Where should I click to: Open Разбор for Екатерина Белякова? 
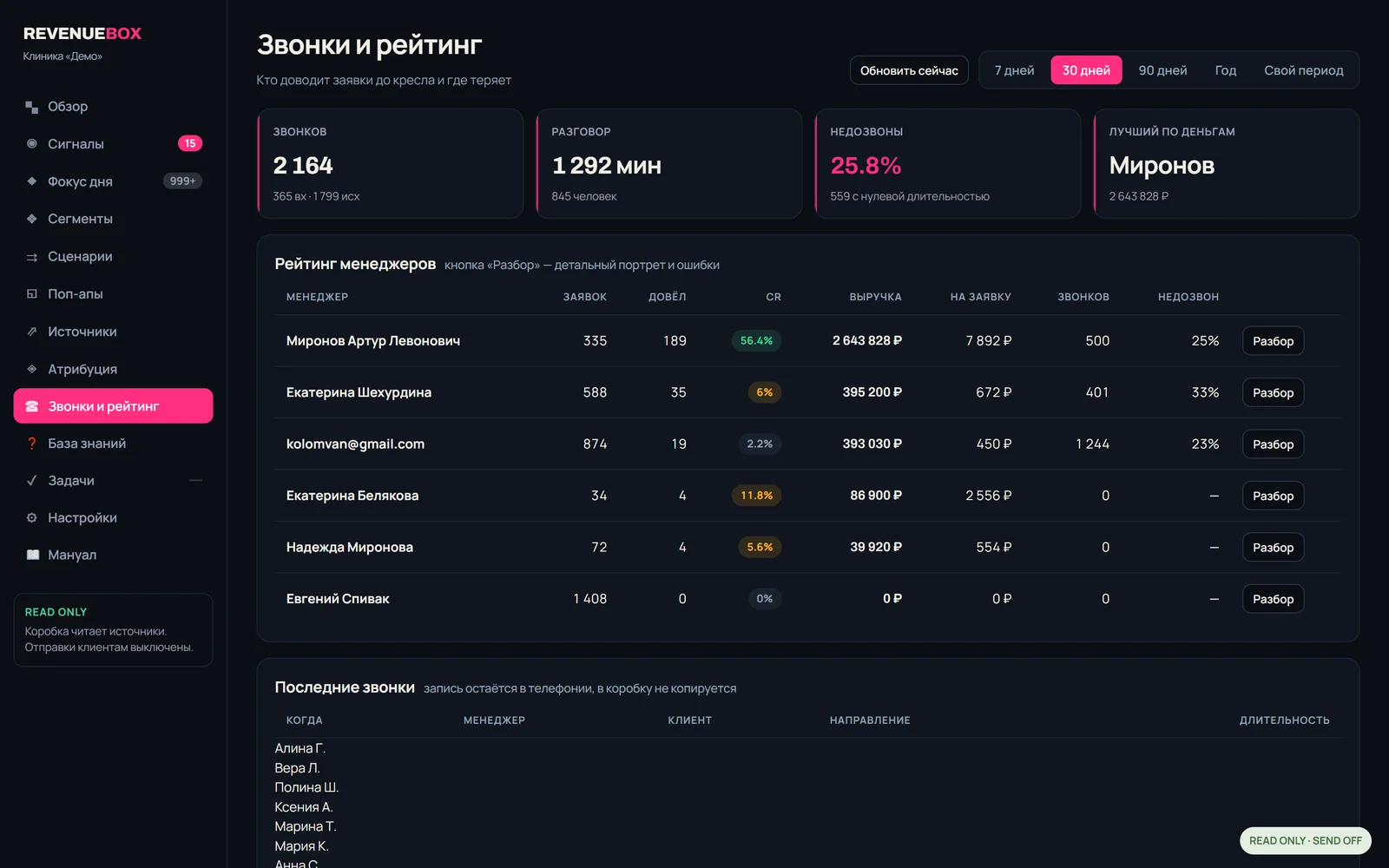pos(1273,496)
